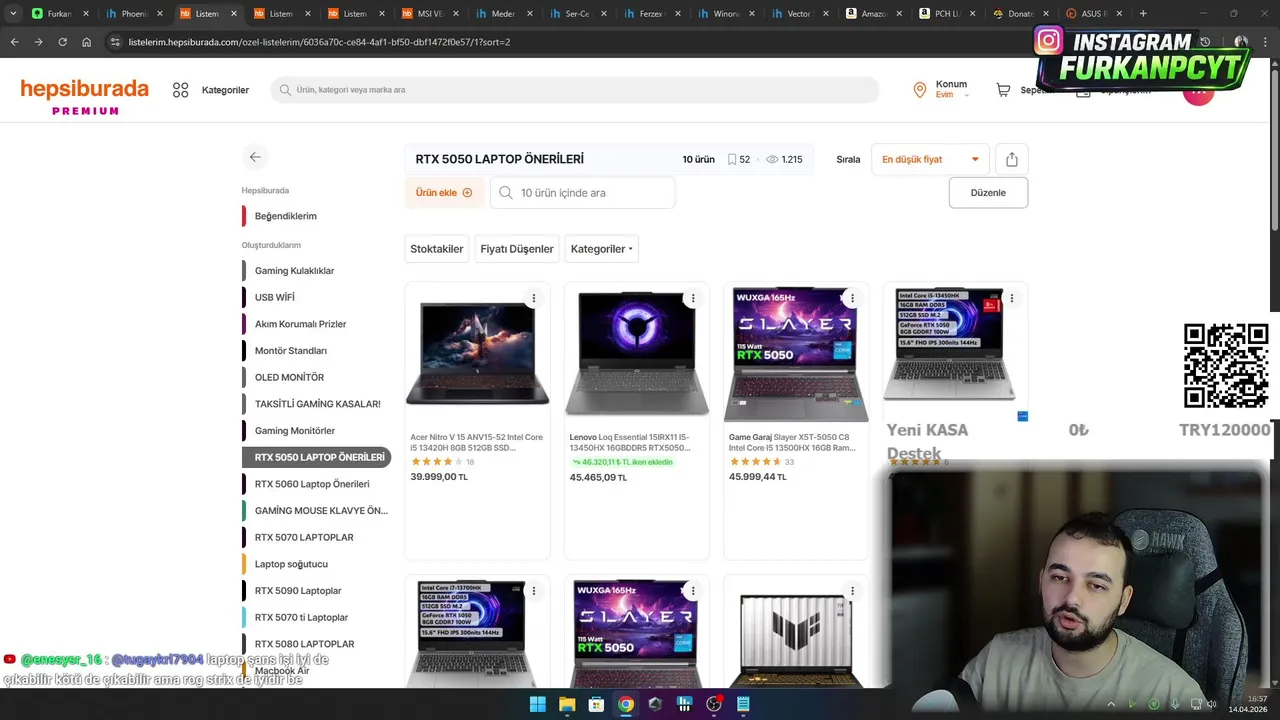
Task: Open File Explorer from the taskbar
Action: 567,704
